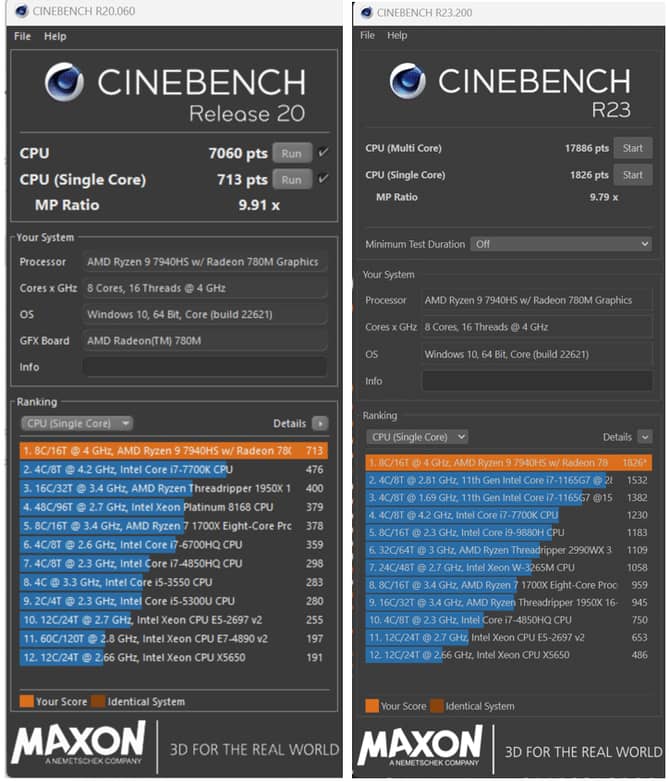Viewport: 670px width, 782px height.
Task: Expand the Details arrow in R20 ranking
Action: [x=320, y=423]
